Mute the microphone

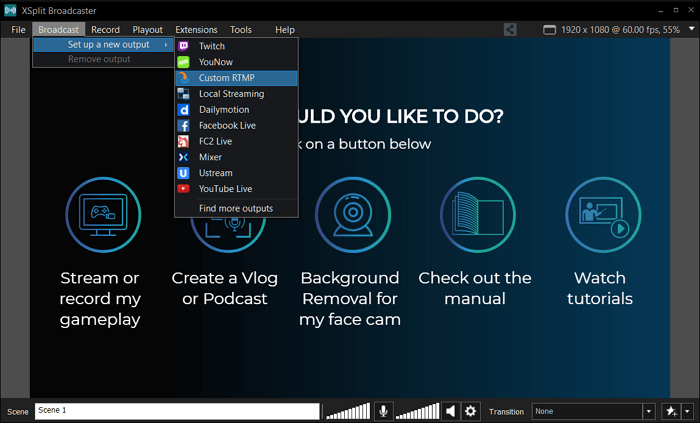pyautogui.click(x=383, y=411)
